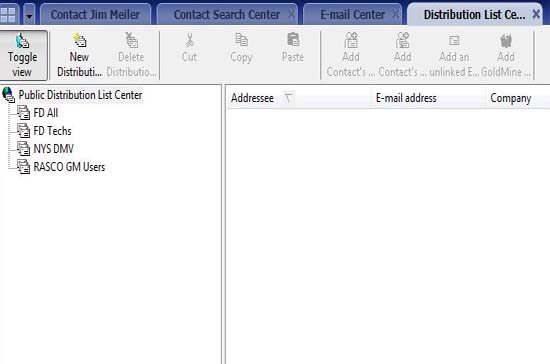Screen dimensions: 550x364
Task: Close the Distribution List Center tab
Action: (x=536, y=14)
